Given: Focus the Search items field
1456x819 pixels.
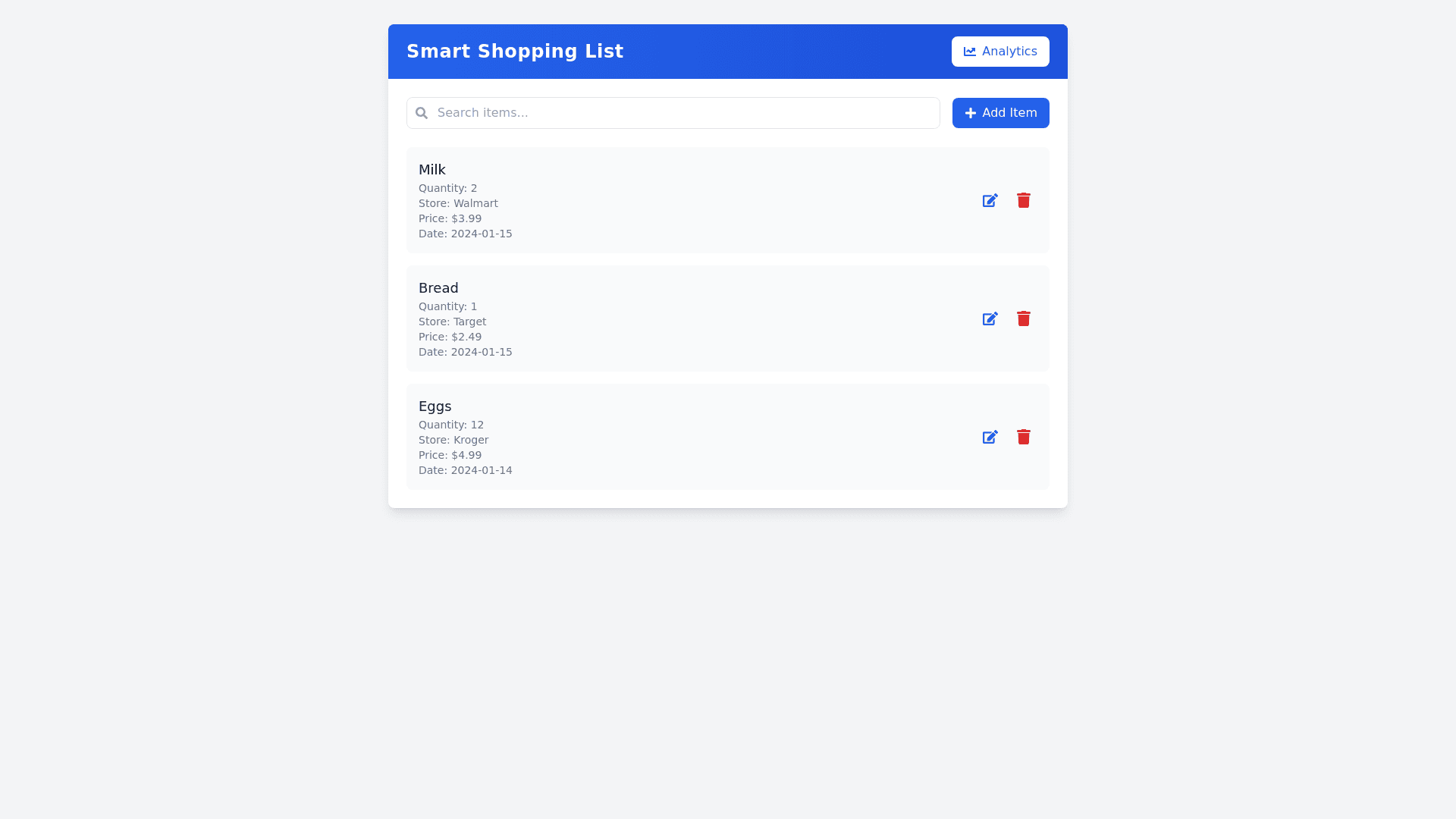Looking at the screenshot, I should pyautogui.click(x=682, y=113).
